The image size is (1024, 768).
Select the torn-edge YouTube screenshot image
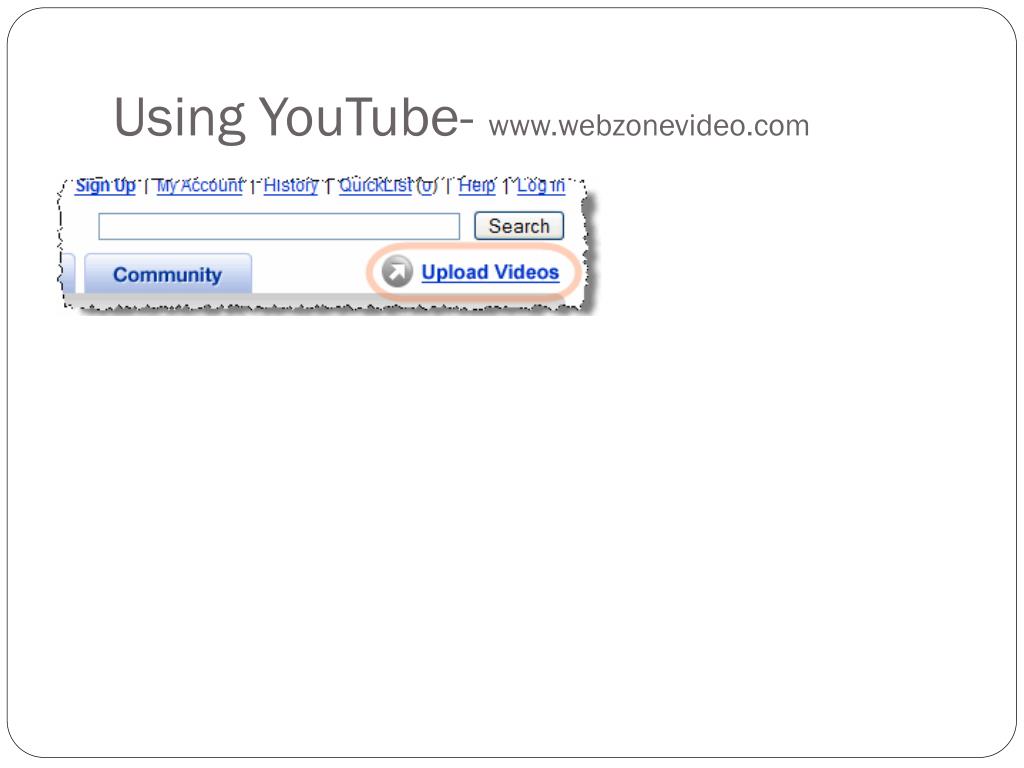point(327,246)
